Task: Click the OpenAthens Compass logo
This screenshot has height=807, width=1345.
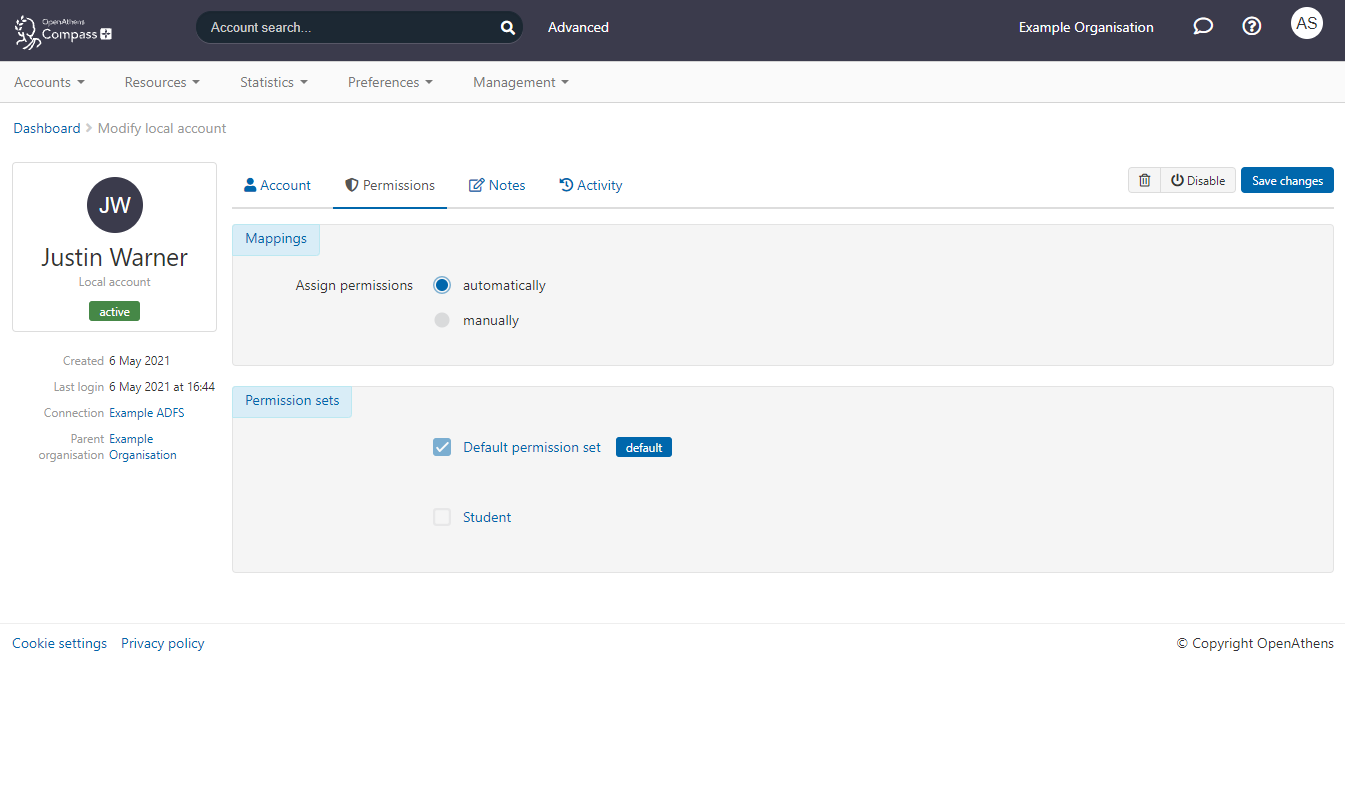Action: click(63, 30)
